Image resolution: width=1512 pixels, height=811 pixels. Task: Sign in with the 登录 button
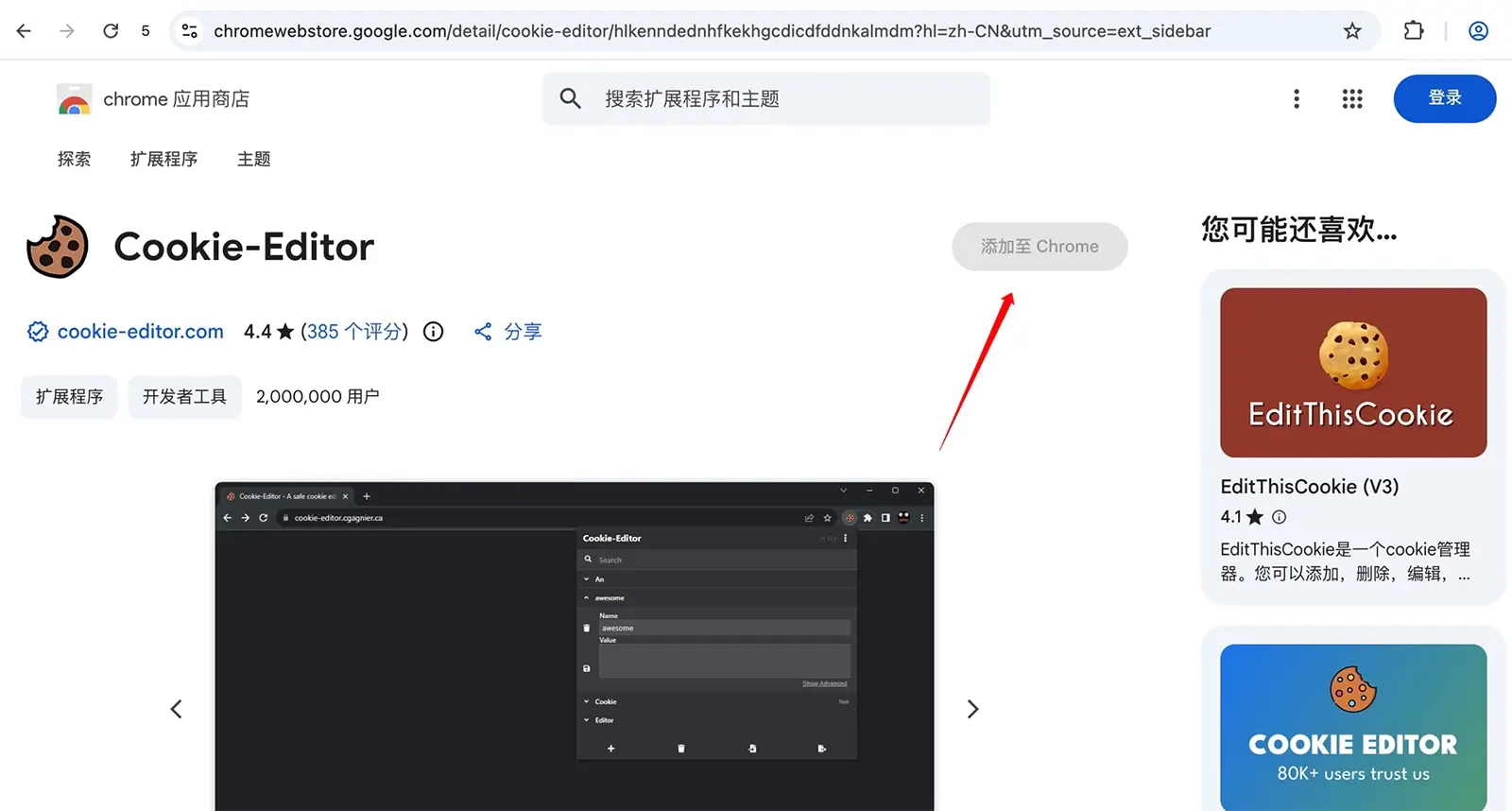1445,98
